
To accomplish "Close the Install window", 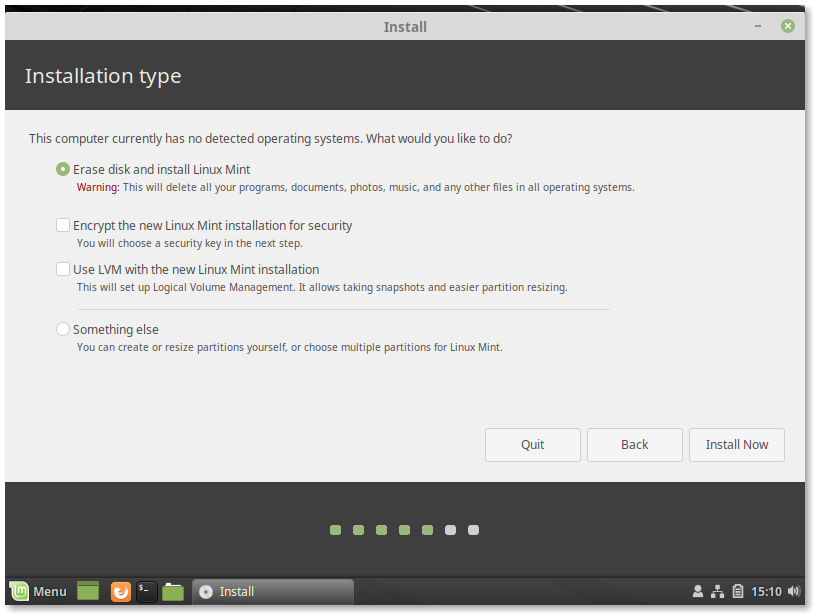I will tap(788, 26).
